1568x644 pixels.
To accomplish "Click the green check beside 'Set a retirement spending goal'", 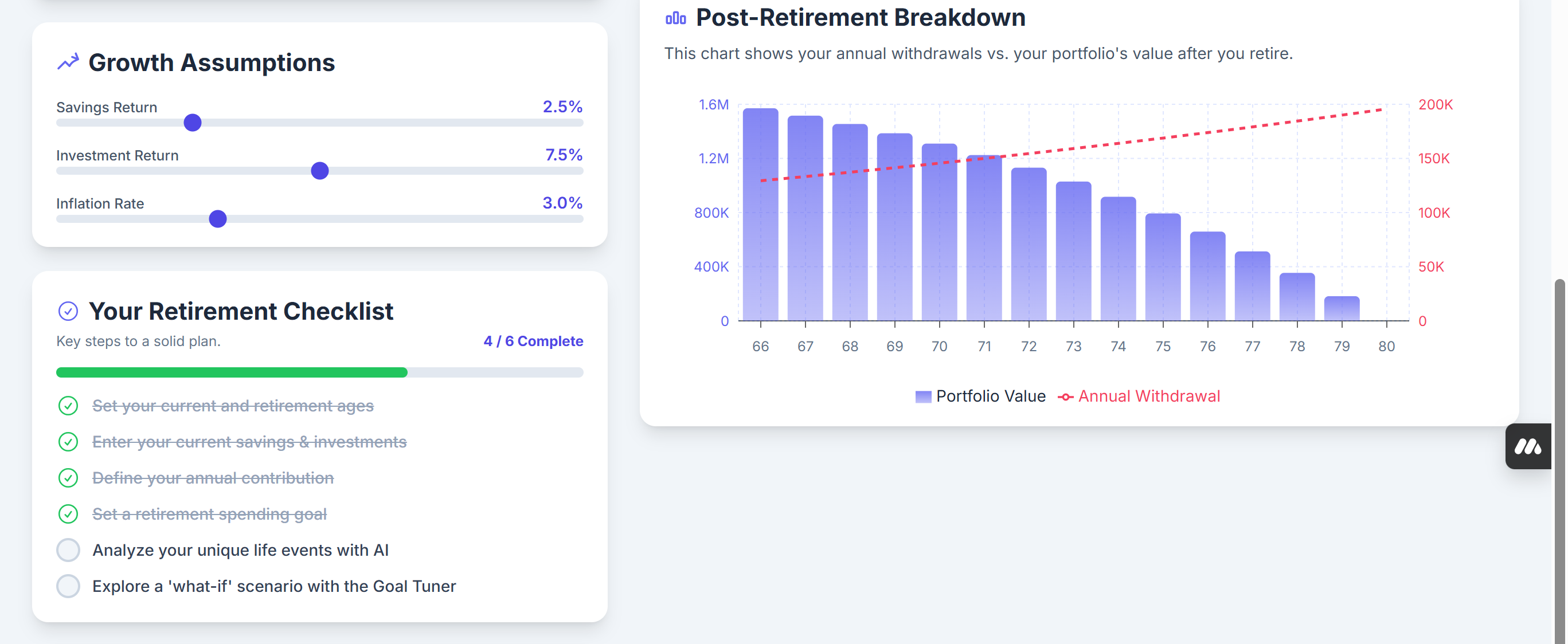I will tap(68, 514).
